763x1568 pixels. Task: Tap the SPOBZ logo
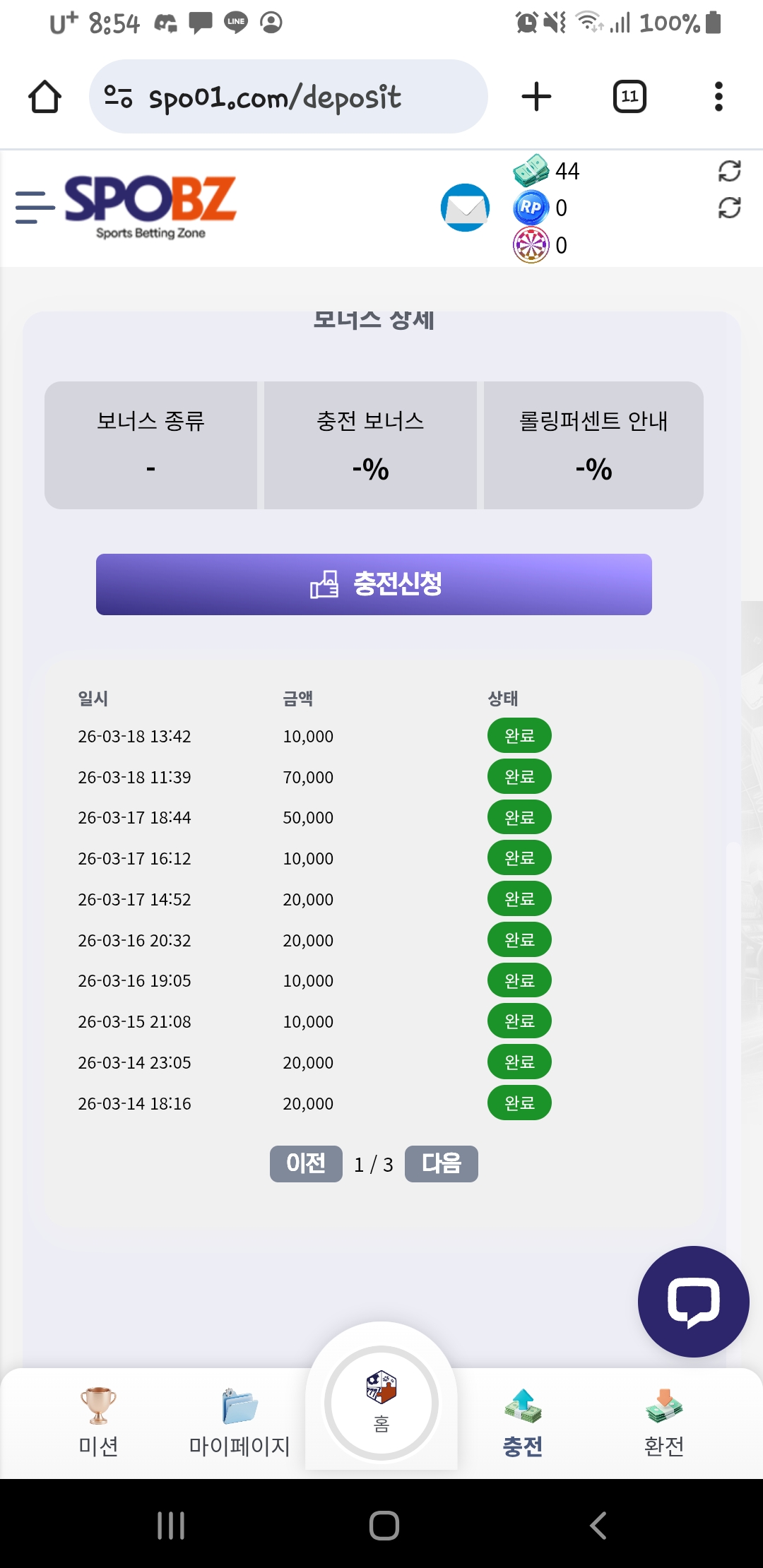[150, 206]
